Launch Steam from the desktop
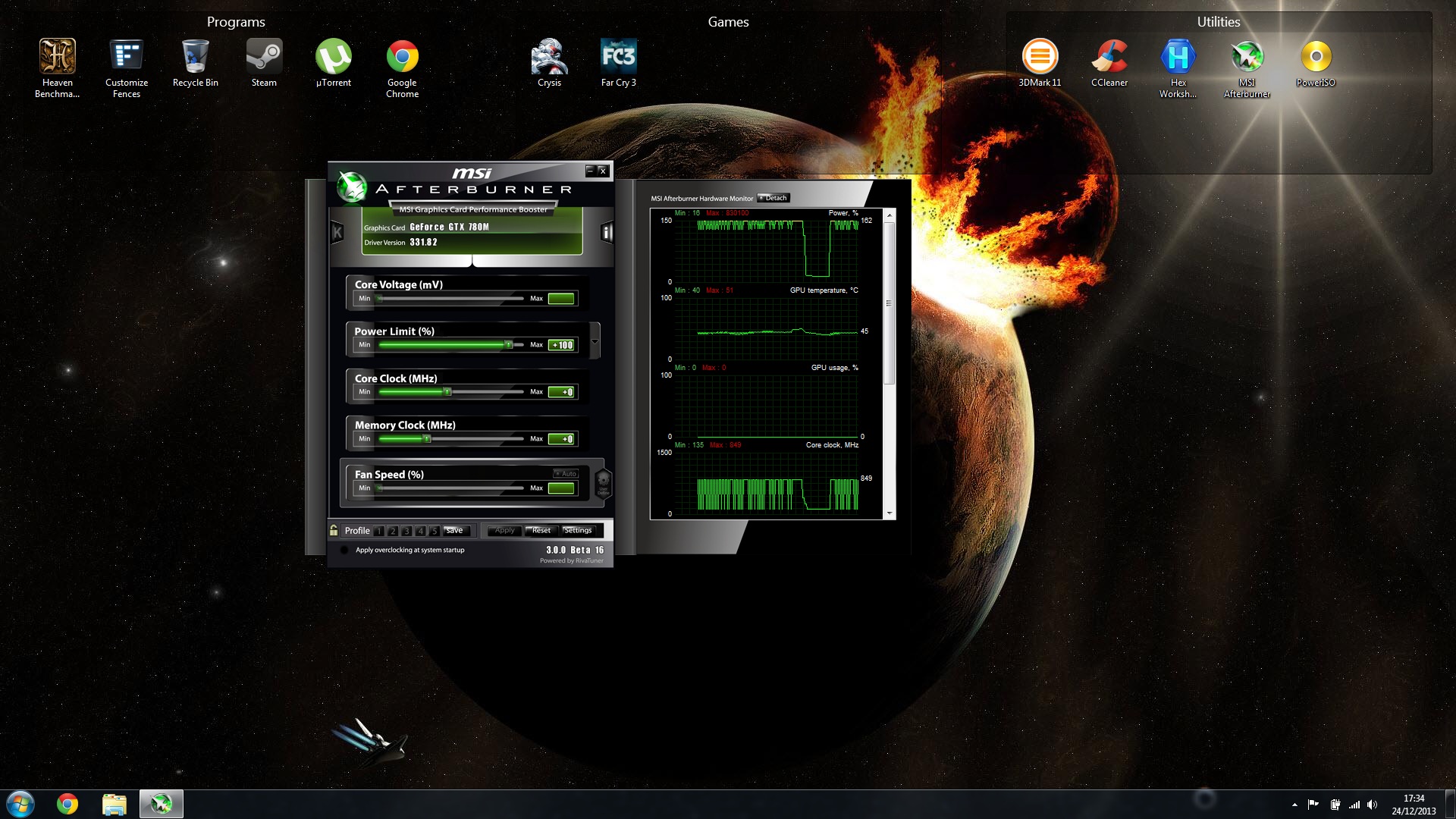Image resolution: width=1456 pixels, height=819 pixels. (264, 63)
